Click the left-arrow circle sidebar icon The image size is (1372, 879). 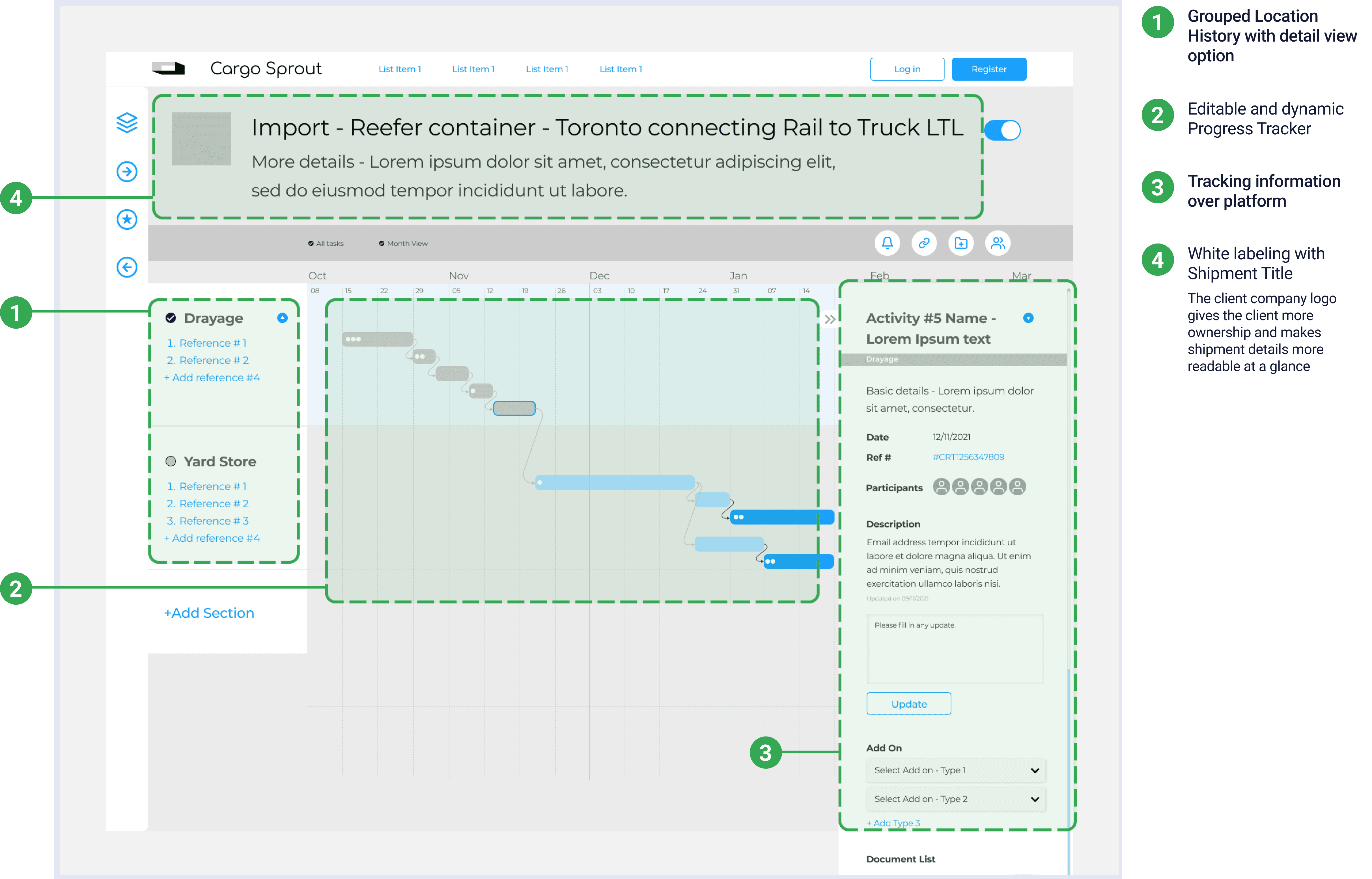(x=127, y=267)
